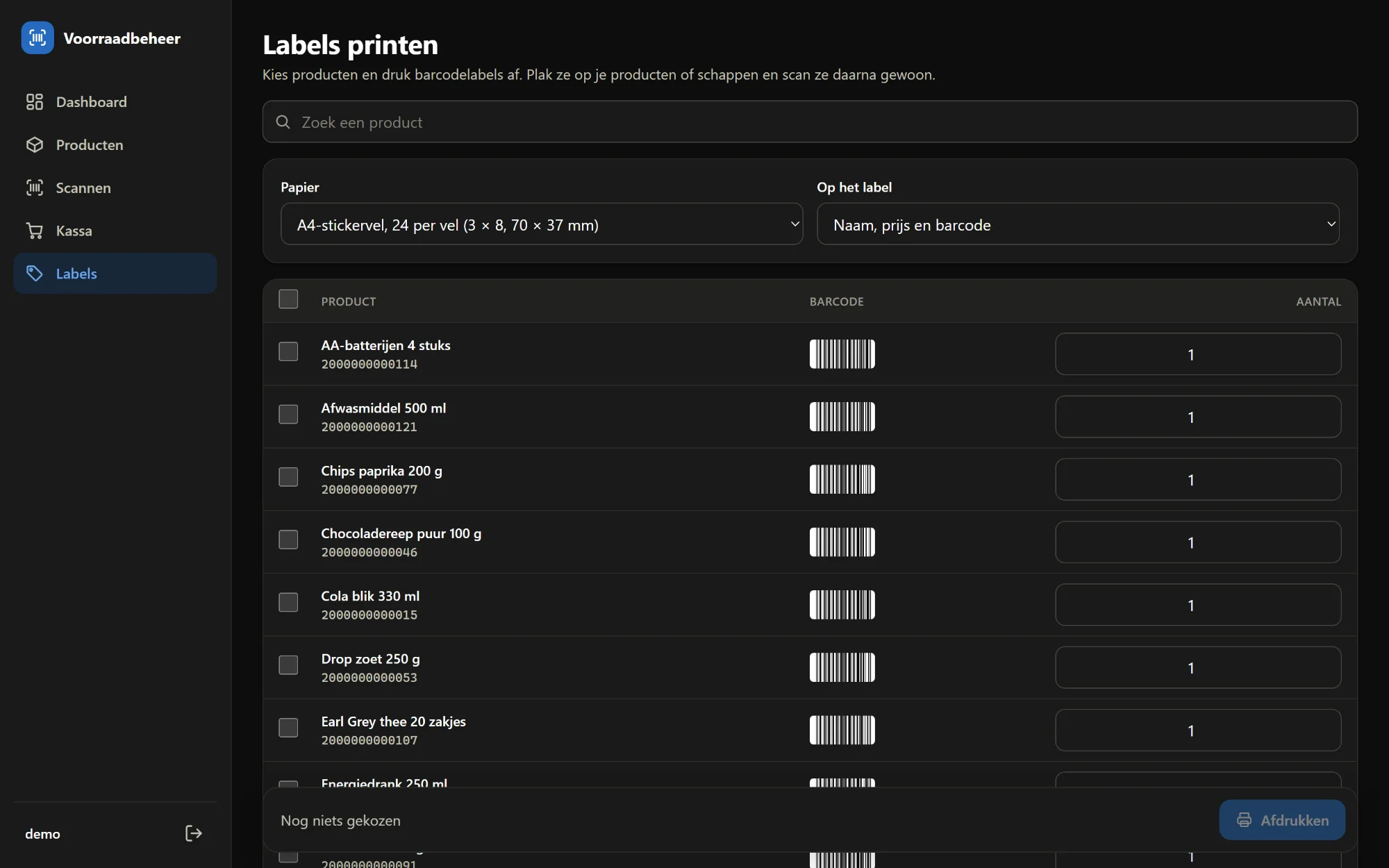
Task: Click the 'Cola blik 330 ml' product name
Action: 370,596
